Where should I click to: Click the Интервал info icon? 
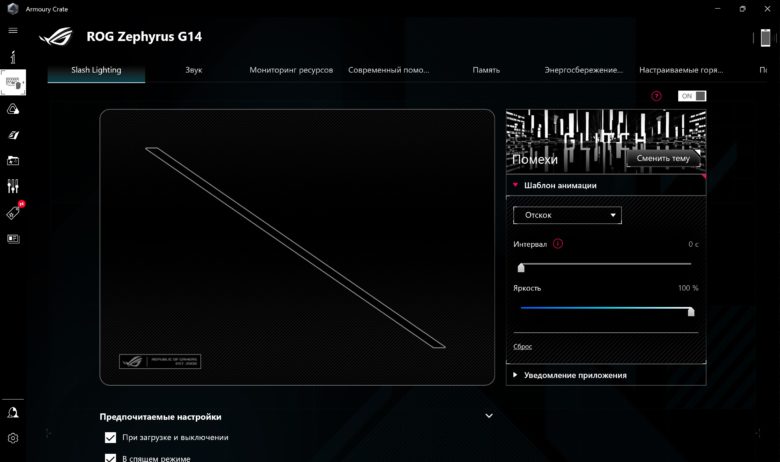pyautogui.click(x=558, y=244)
